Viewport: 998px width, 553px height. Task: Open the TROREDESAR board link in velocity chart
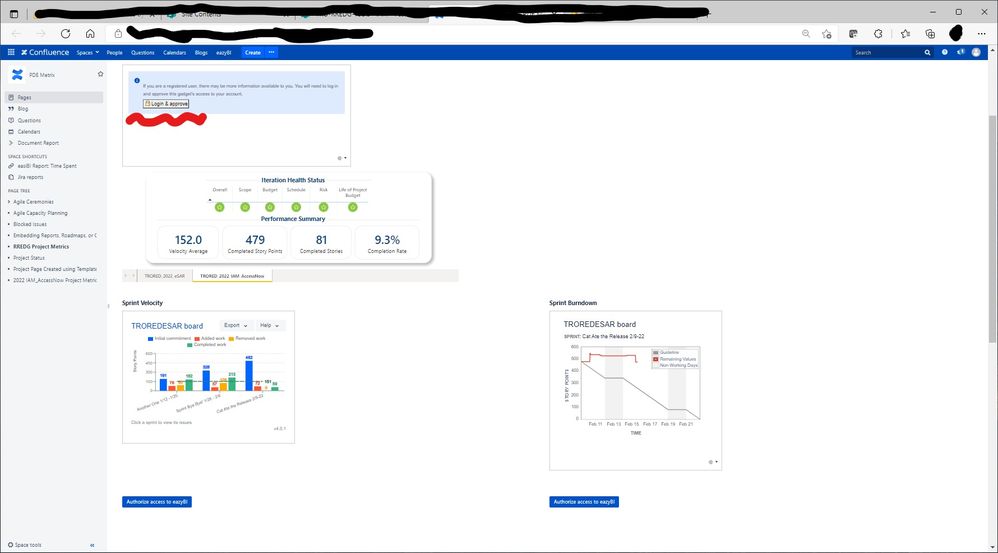pos(167,326)
